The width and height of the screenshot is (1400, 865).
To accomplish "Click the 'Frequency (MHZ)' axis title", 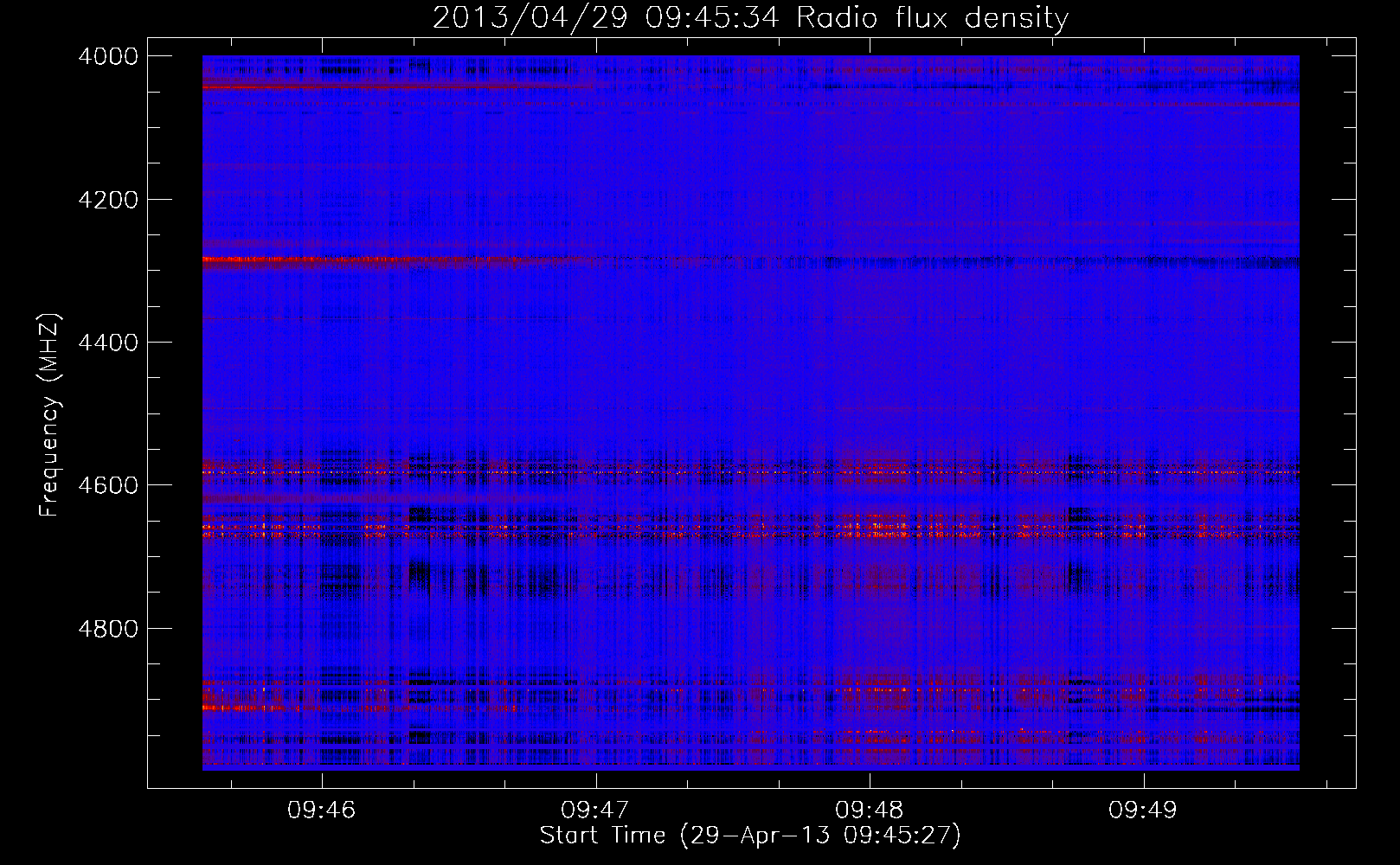I will click(50, 414).
